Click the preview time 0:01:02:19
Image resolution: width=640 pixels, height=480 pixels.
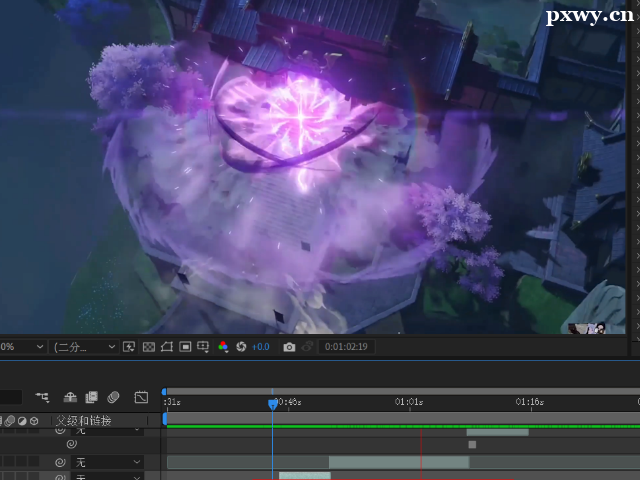[346, 347]
